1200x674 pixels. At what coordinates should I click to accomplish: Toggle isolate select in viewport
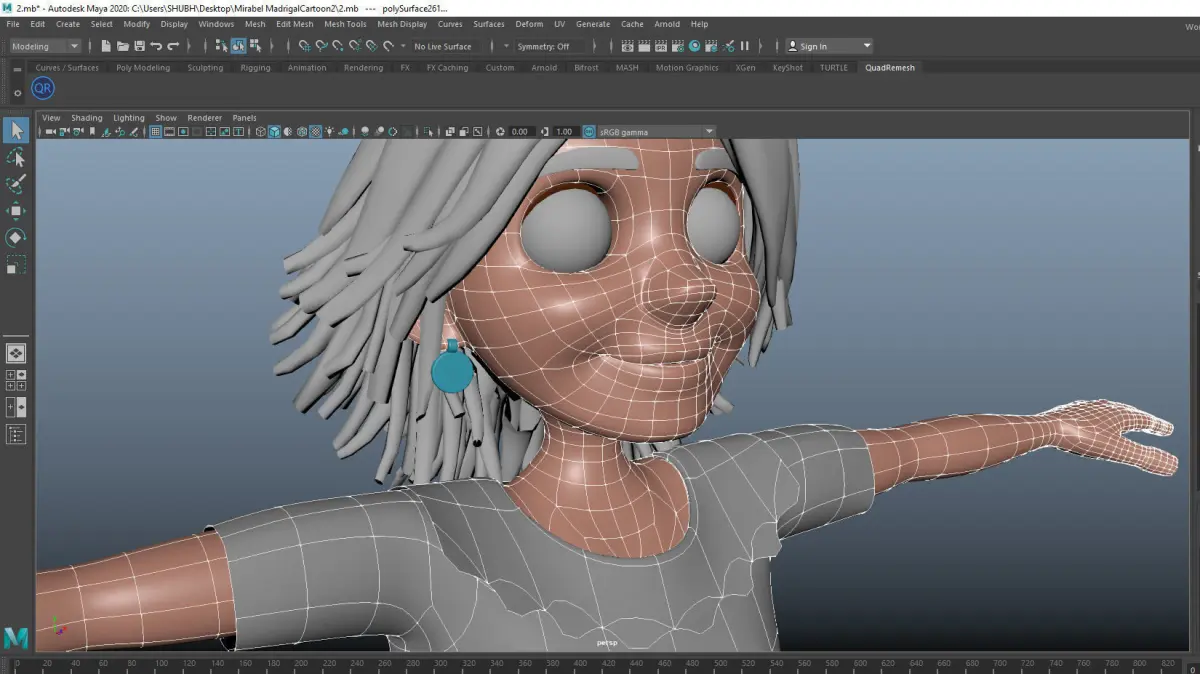[428, 131]
